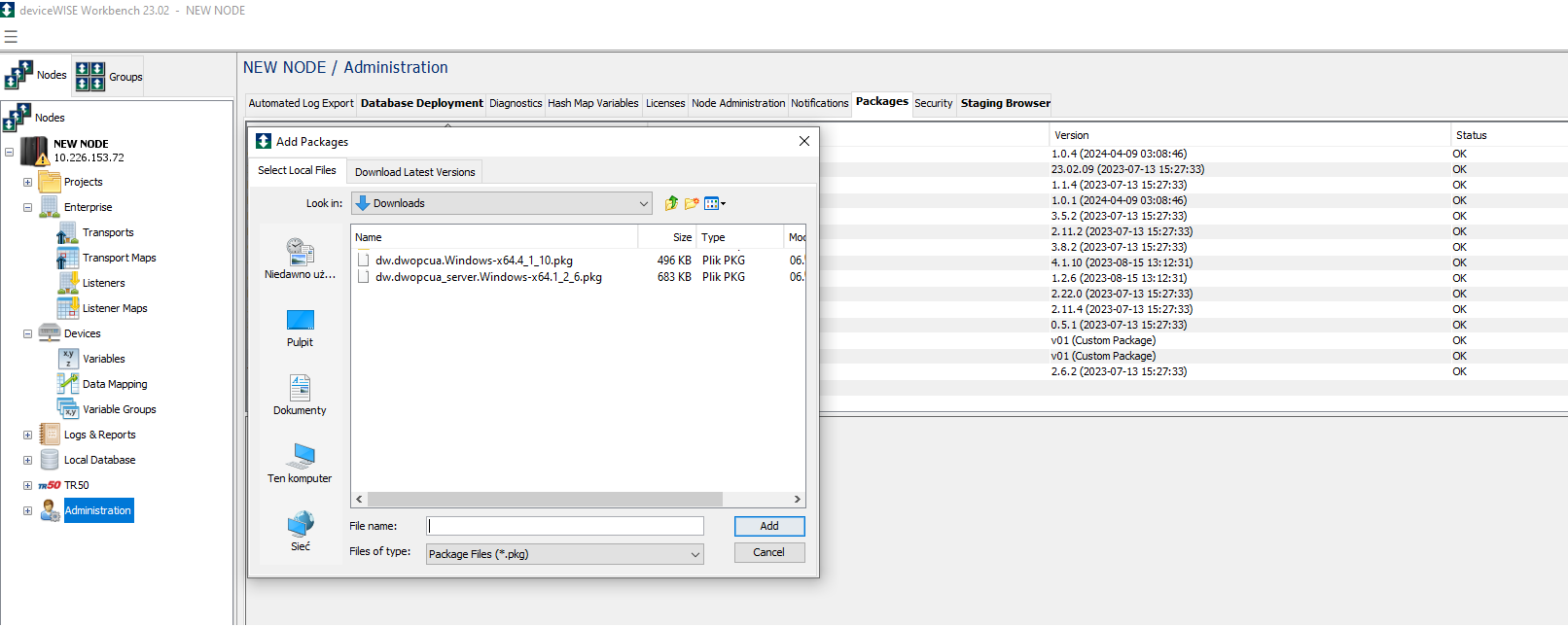This screenshot has height=627, width=1568.
Task: Open the Security tab
Action: pyautogui.click(x=934, y=103)
